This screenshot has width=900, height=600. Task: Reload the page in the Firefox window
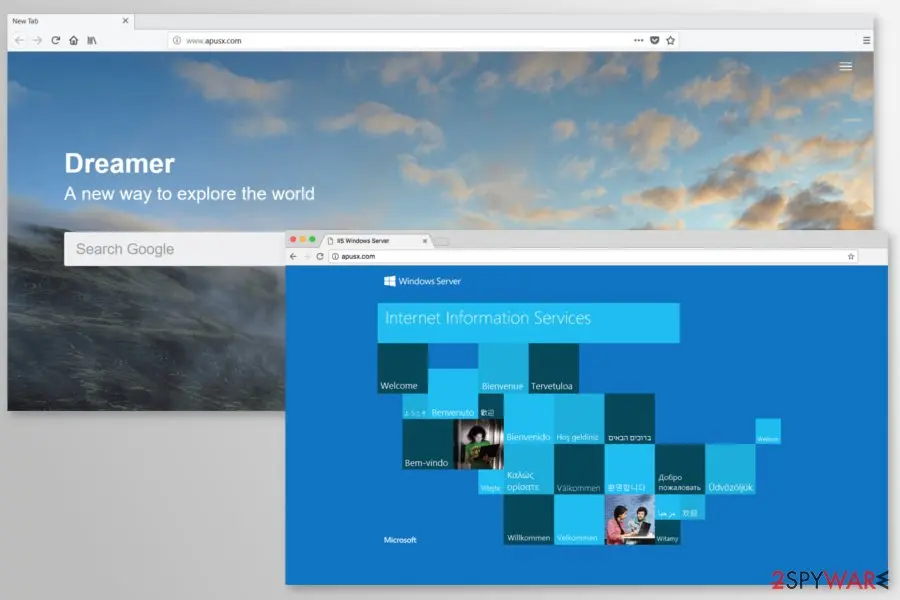[56, 40]
